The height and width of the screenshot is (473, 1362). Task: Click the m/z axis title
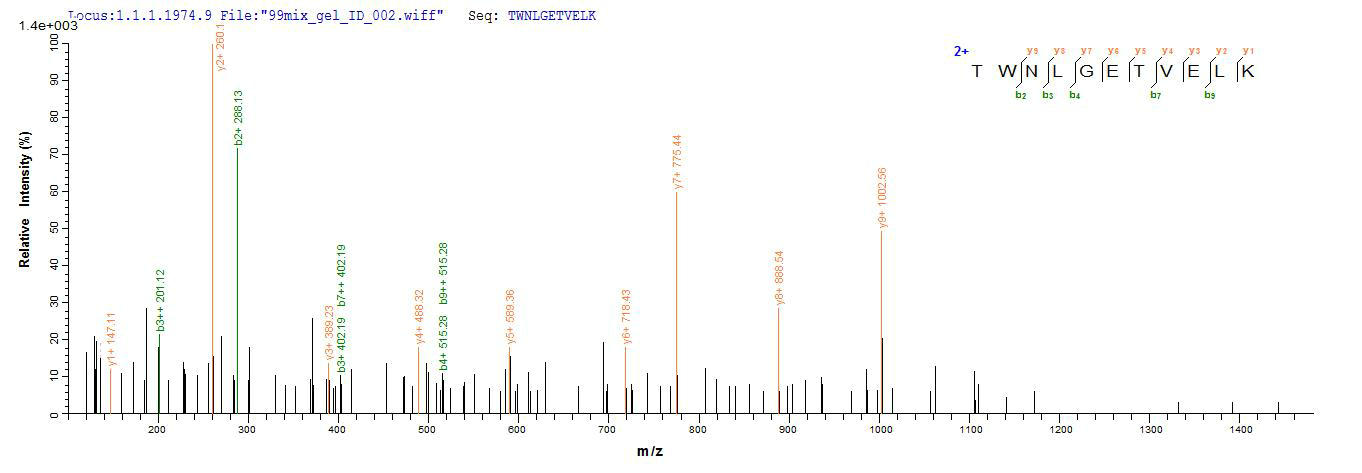click(650, 452)
